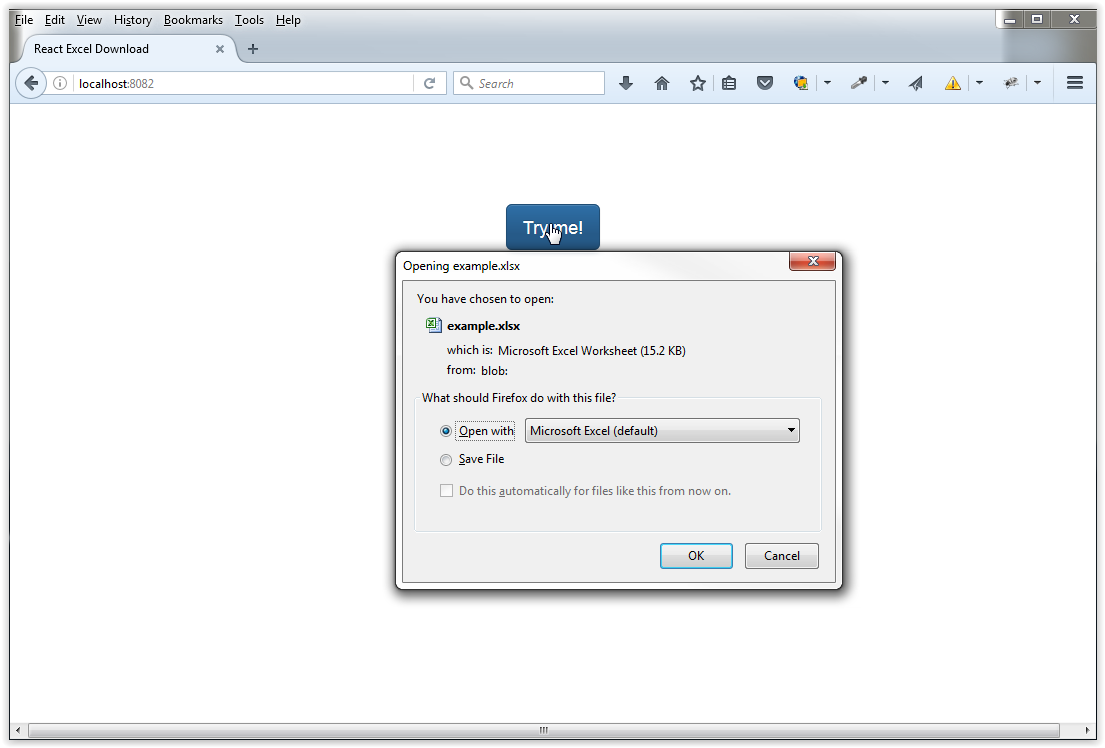Go to the Home page icon
Screen dimensions: 1105x748
tap(661, 83)
